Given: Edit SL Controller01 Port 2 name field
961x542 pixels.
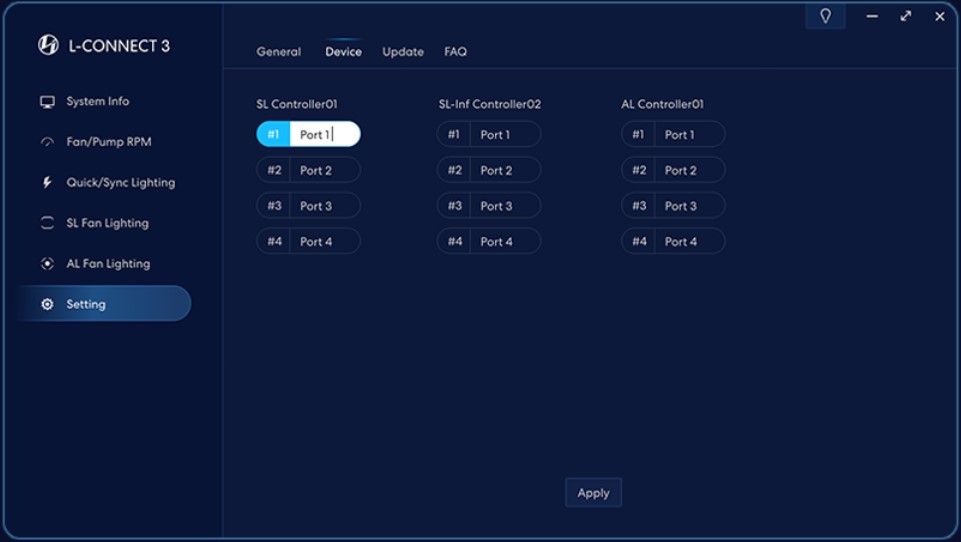Looking at the screenshot, I should [324, 170].
